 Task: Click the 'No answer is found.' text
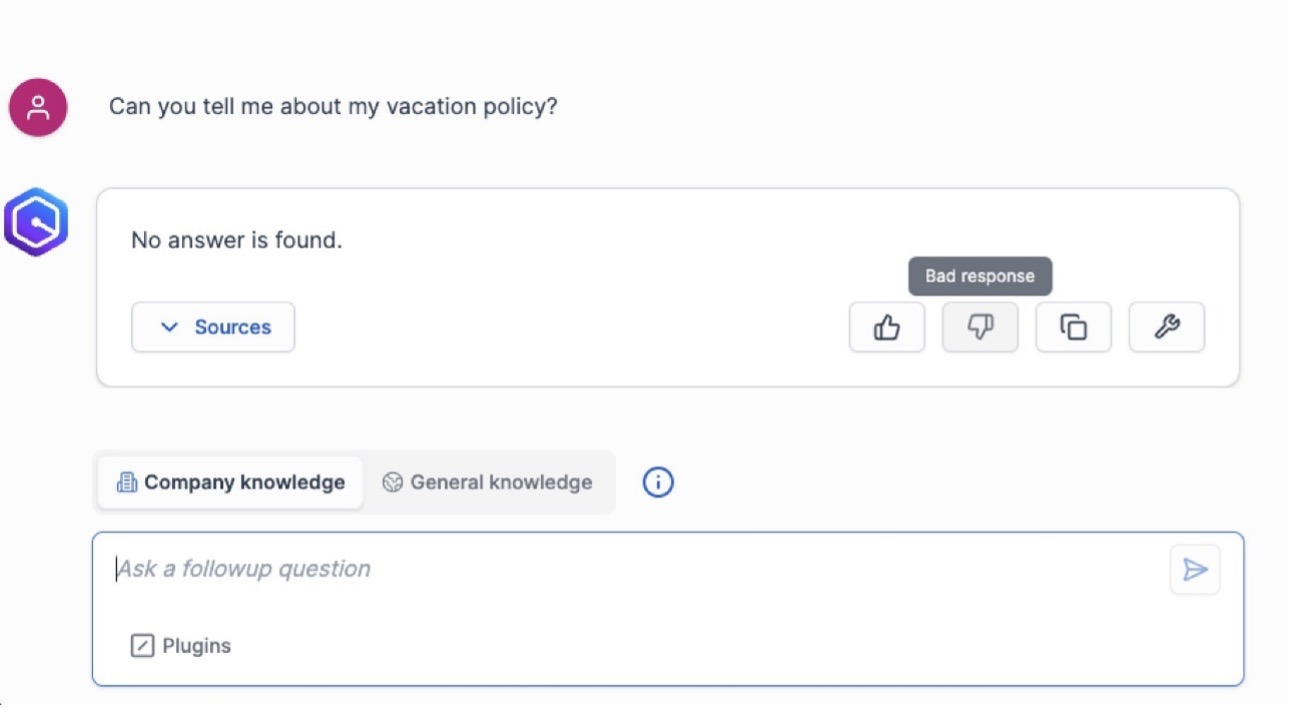(237, 240)
